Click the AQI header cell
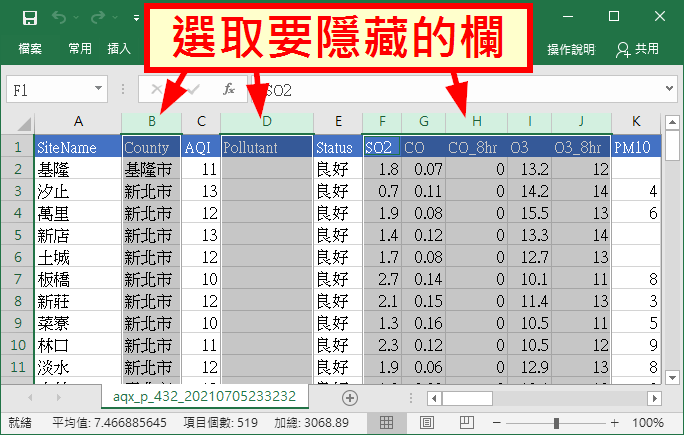The height and width of the screenshot is (435, 684). click(201, 147)
